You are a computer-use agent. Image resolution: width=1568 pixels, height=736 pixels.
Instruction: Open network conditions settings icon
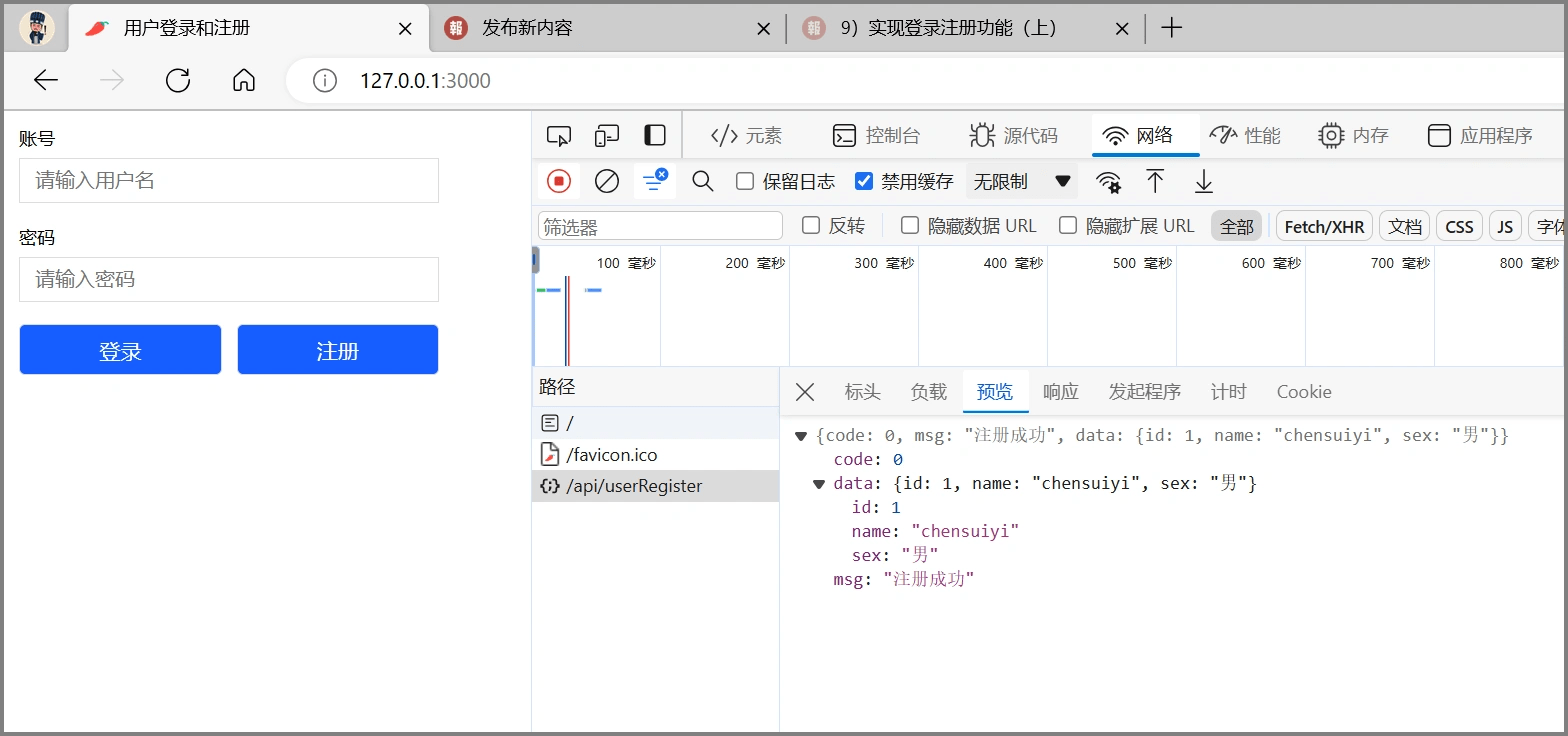coord(1108,182)
